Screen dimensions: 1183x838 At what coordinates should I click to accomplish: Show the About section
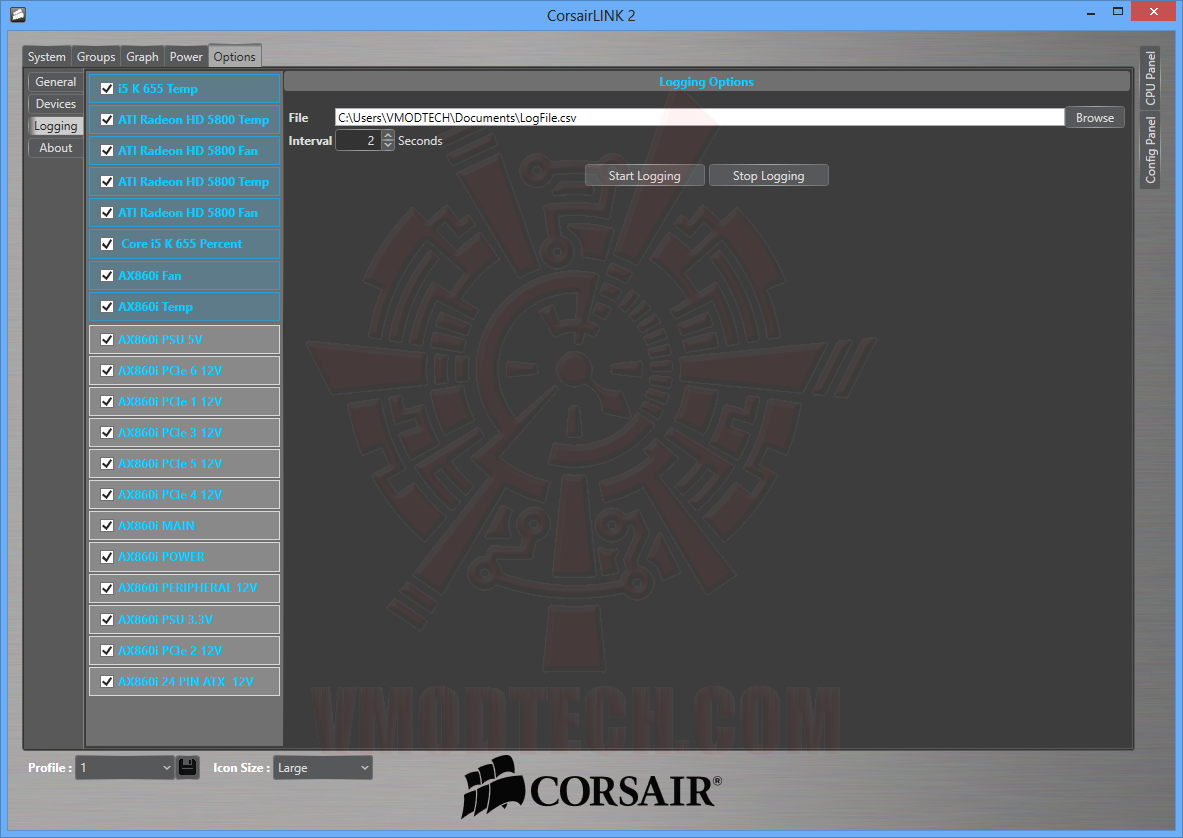point(56,148)
